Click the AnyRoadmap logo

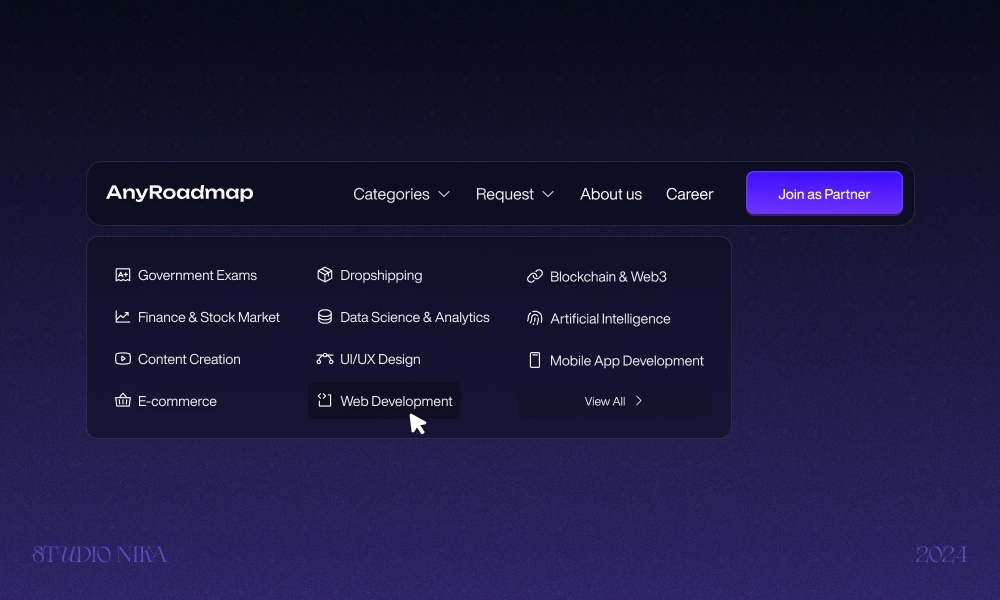(x=180, y=193)
